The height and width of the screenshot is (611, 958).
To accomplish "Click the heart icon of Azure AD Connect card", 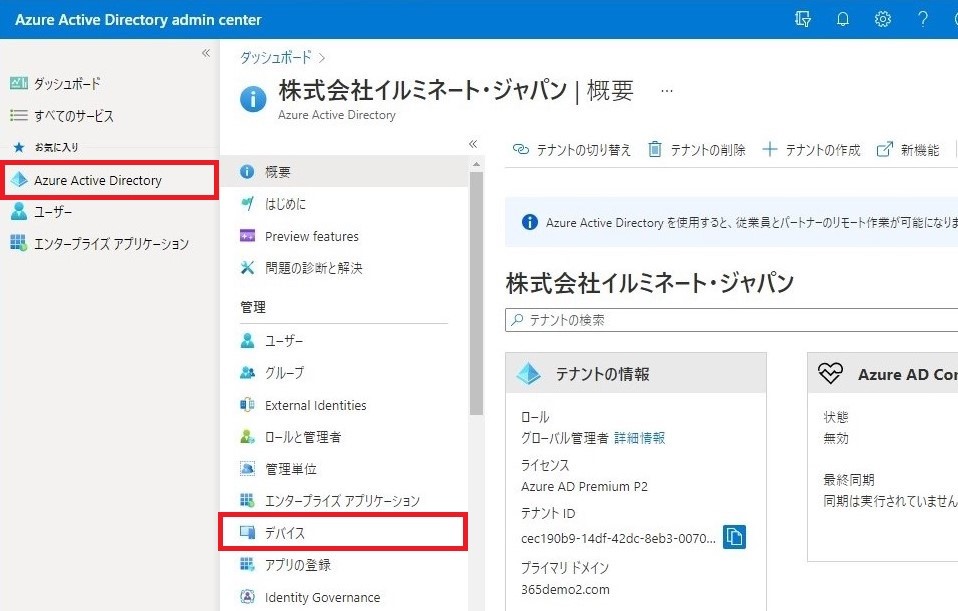I will pos(830,373).
